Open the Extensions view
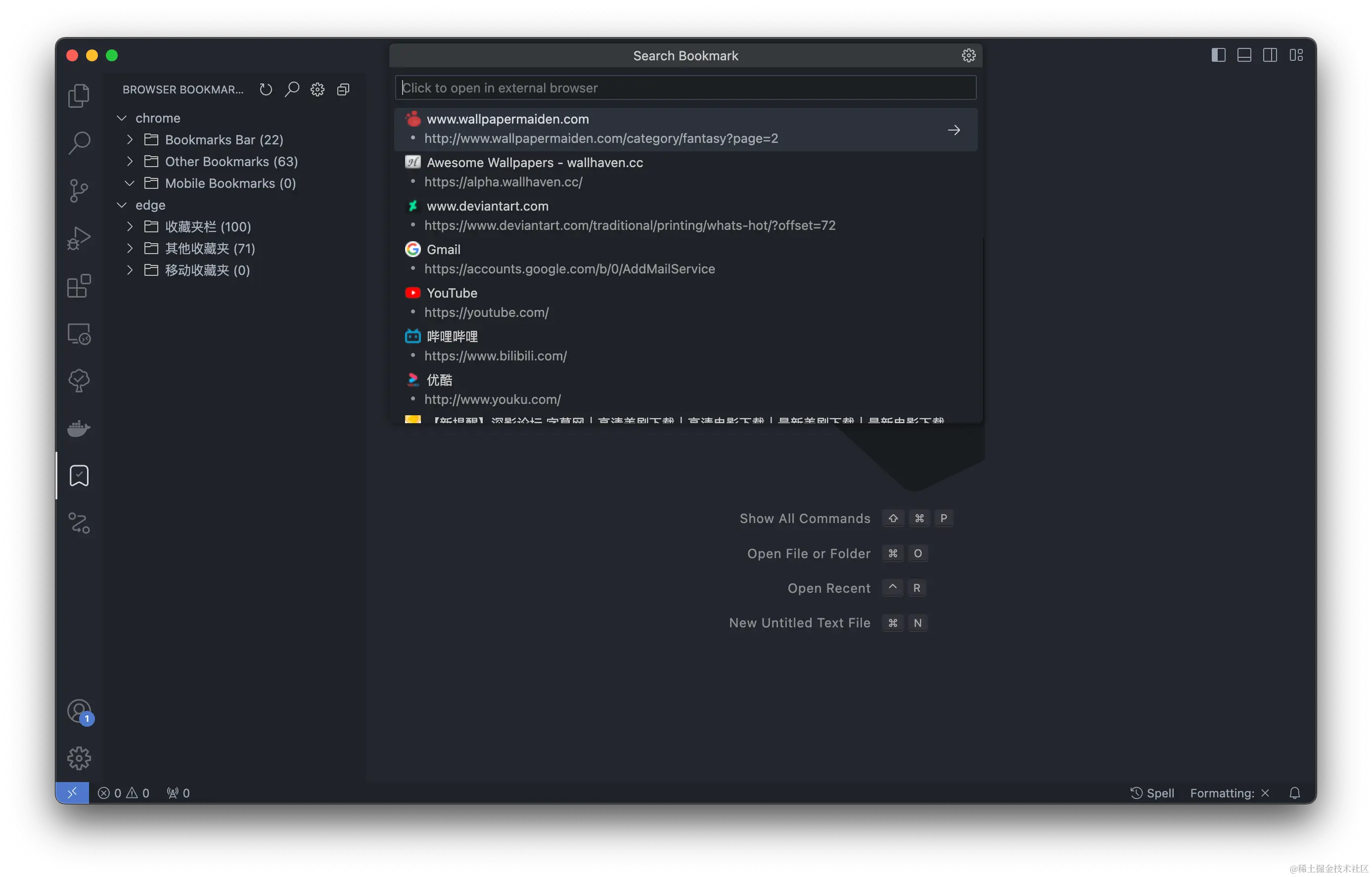1372x877 pixels. click(x=79, y=286)
